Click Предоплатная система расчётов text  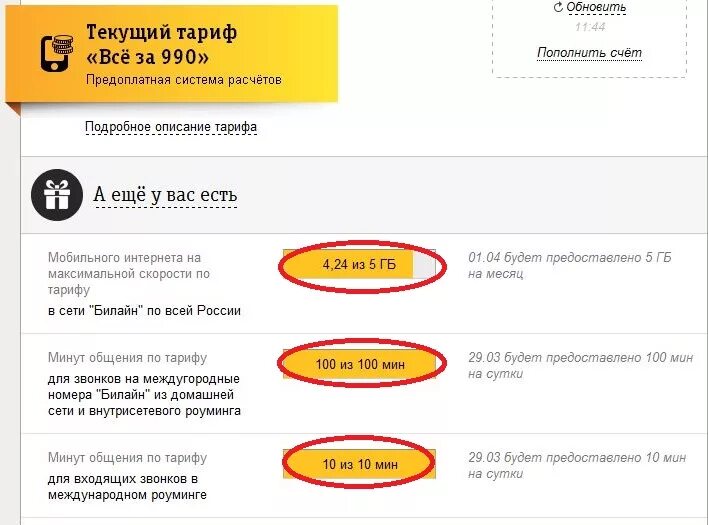click(183, 79)
